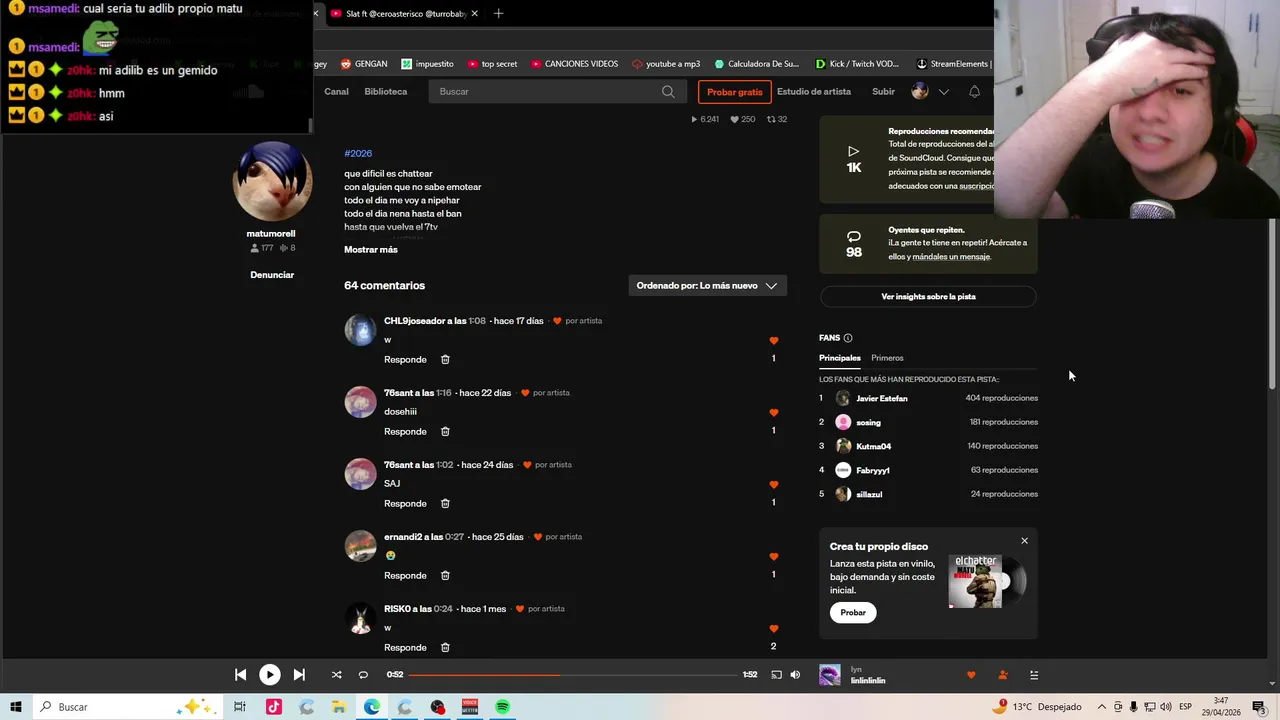Image resolution: width=1280 pixels, height=720 pixels.
Task: Open the linlinlinlin track thumbnail in player
Action: point(830,675)
